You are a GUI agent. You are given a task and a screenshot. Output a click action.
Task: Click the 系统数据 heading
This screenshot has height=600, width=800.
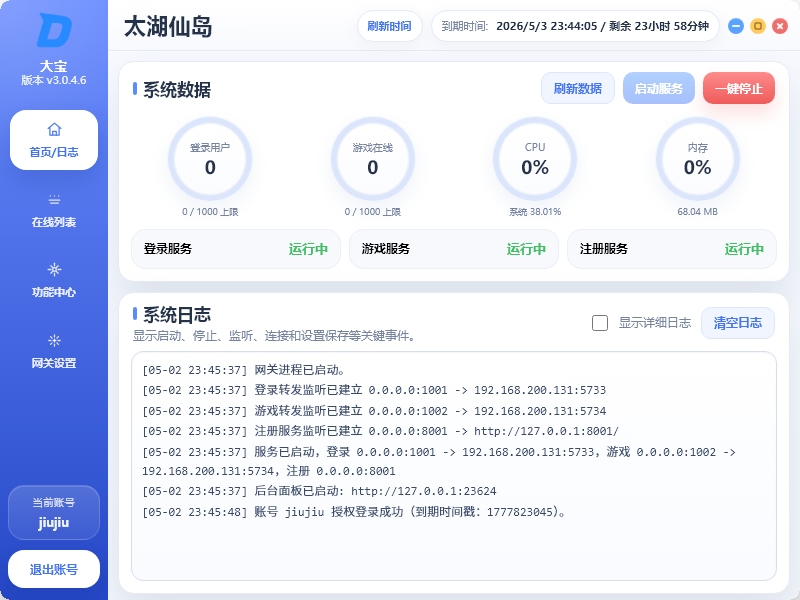[177, 90]
